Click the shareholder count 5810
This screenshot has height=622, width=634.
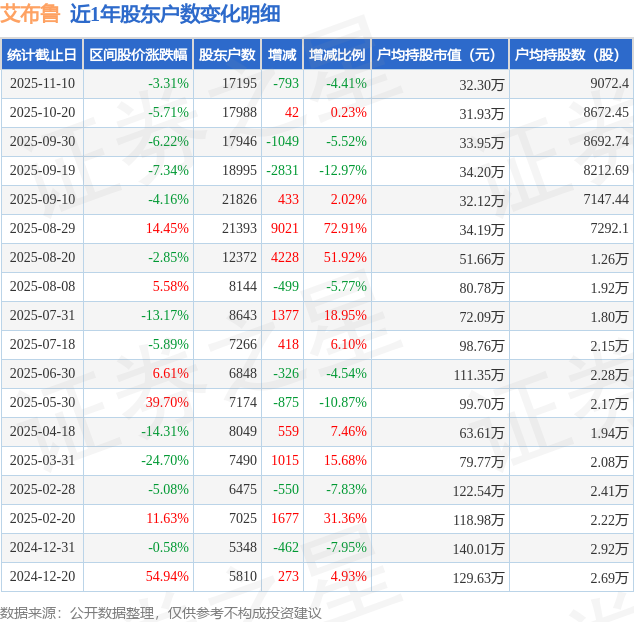coord(243,576)
